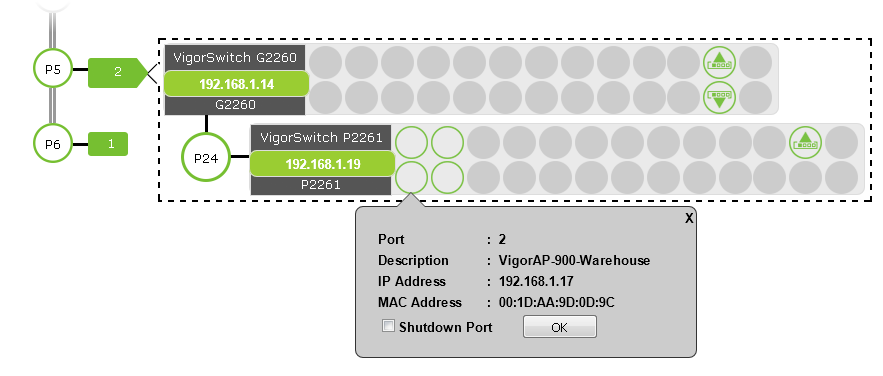The height and width of the screenshot is (376, 883).
Task: Click the bottom-row port 2 of P2261
Action: (x=411, y=178)
